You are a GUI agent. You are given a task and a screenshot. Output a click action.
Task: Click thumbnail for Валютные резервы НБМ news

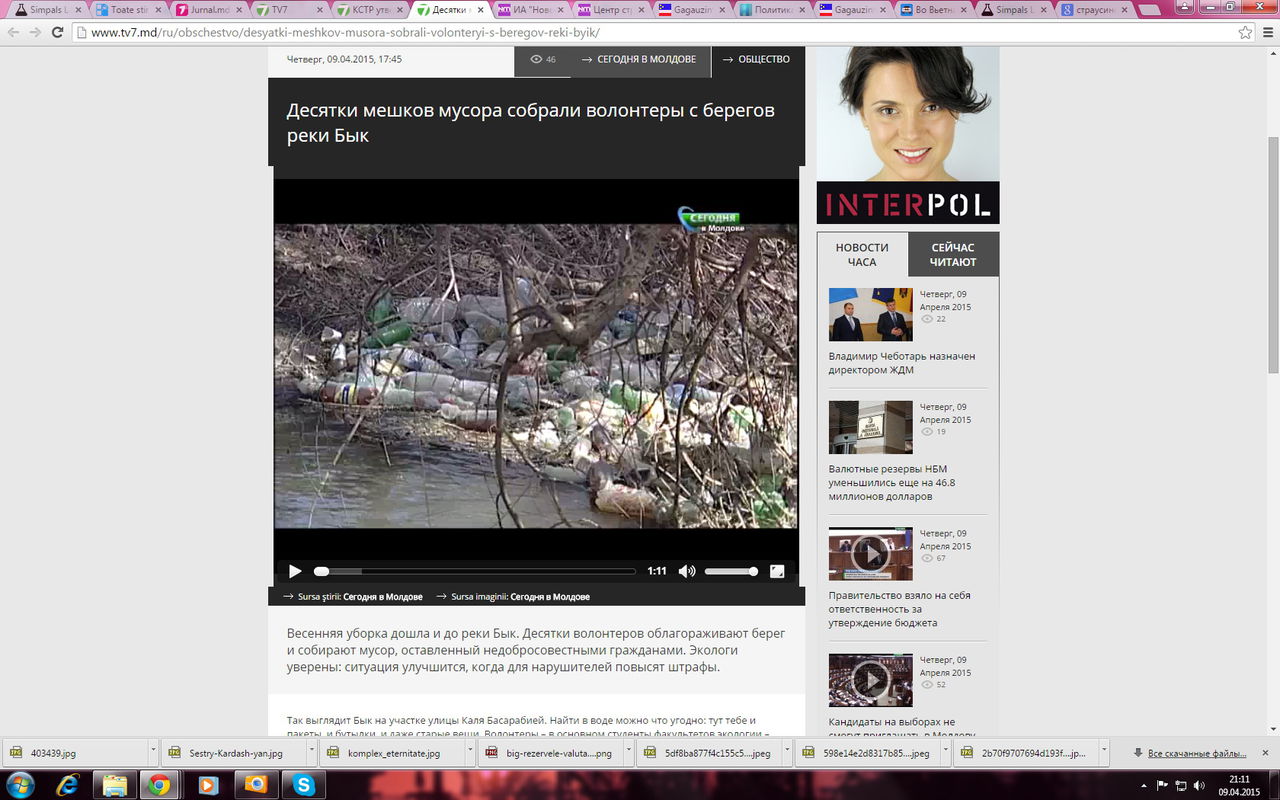click(871, 427)
